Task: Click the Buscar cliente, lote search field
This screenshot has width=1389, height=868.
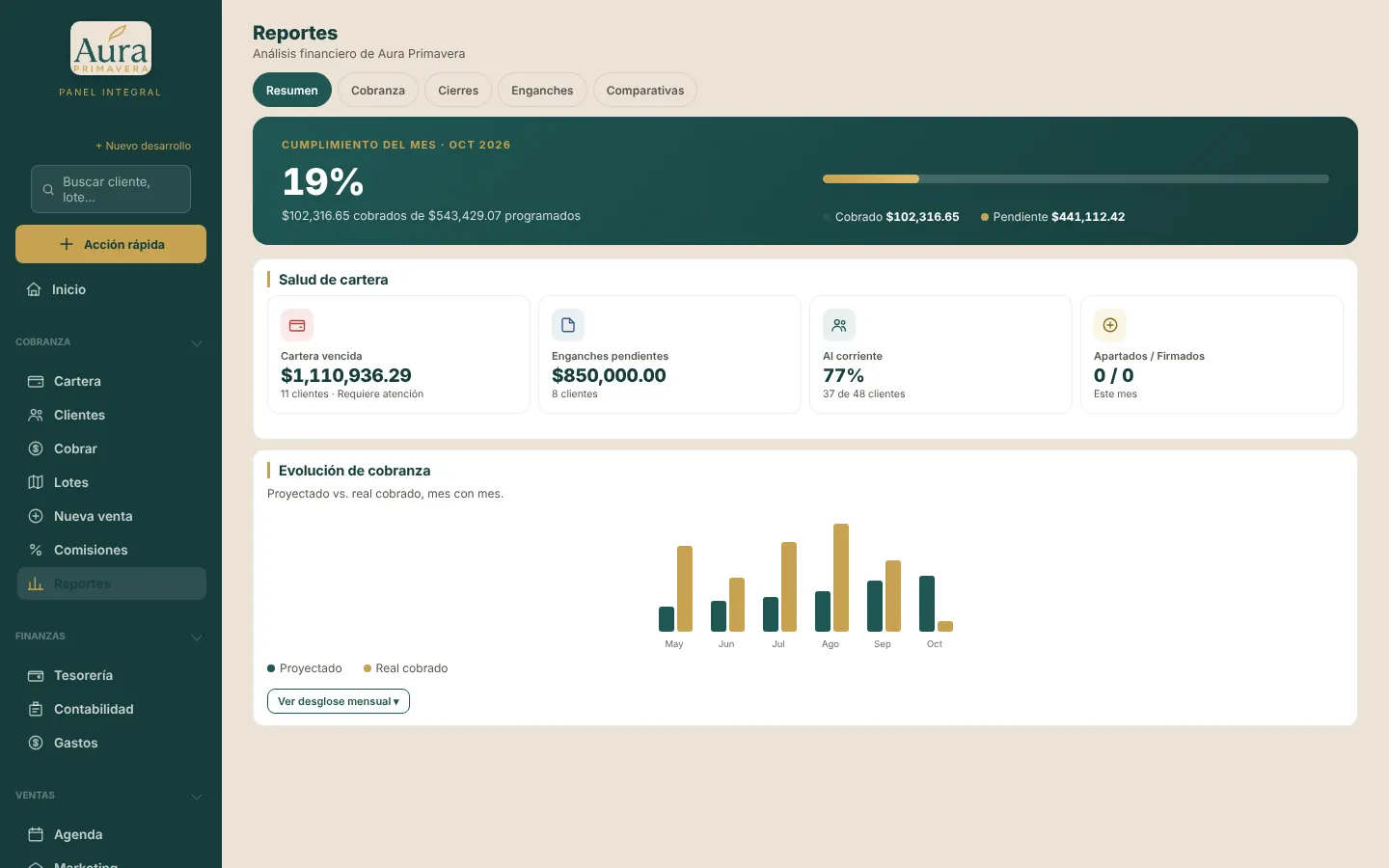Action: (111, 189)
